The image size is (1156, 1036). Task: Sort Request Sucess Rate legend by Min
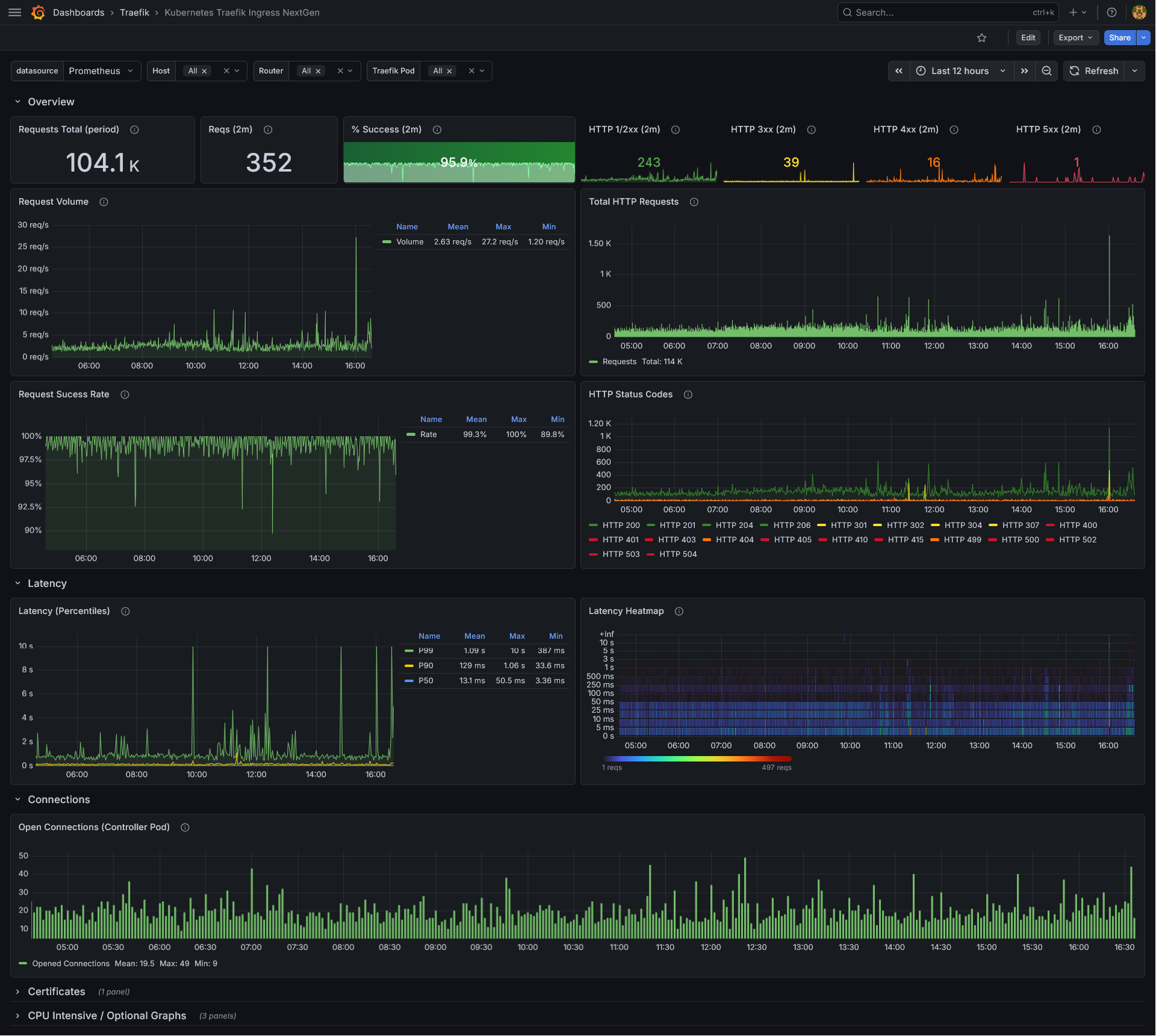(x=558, y=419)
